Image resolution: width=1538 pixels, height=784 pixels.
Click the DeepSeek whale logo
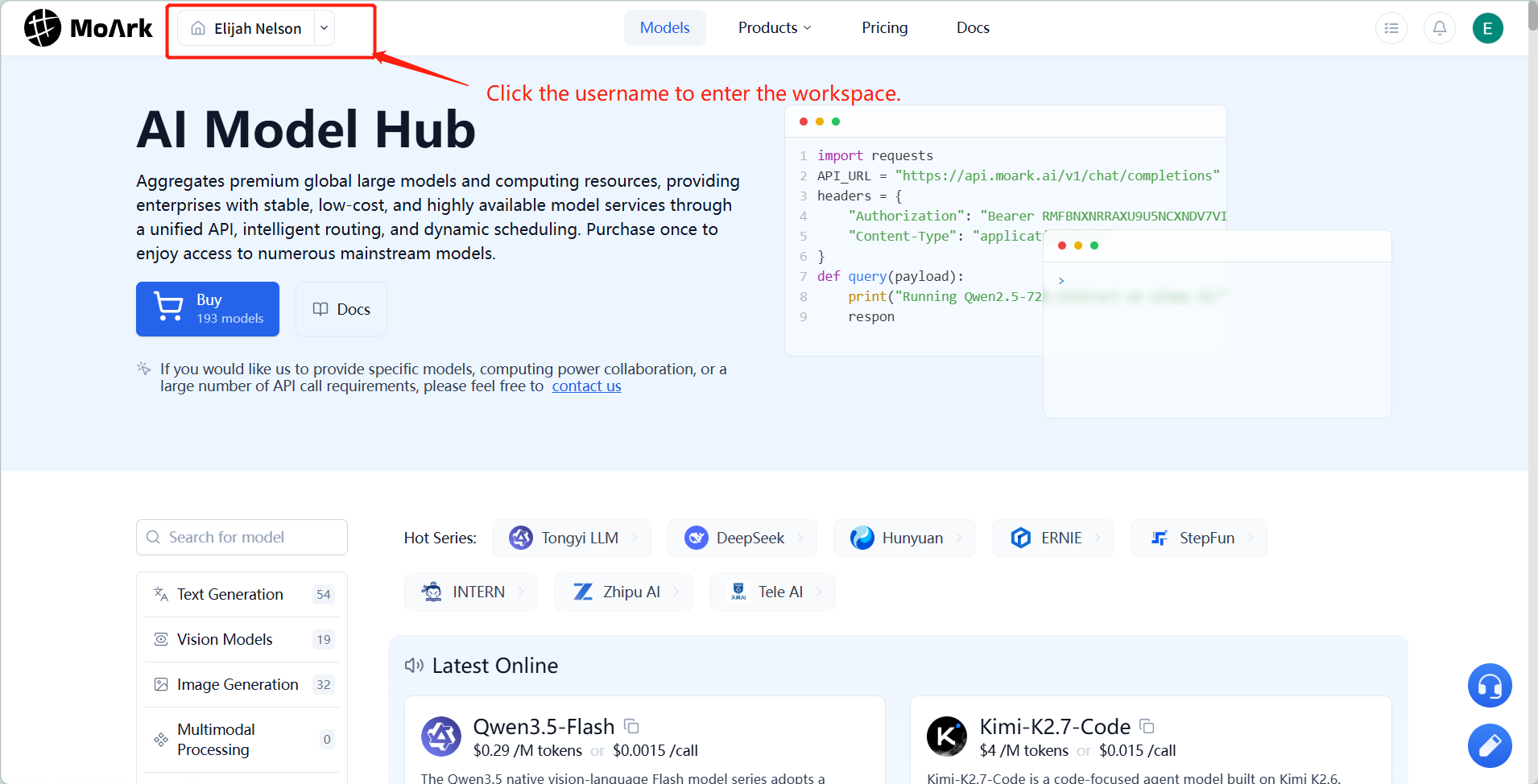[697, 538]
